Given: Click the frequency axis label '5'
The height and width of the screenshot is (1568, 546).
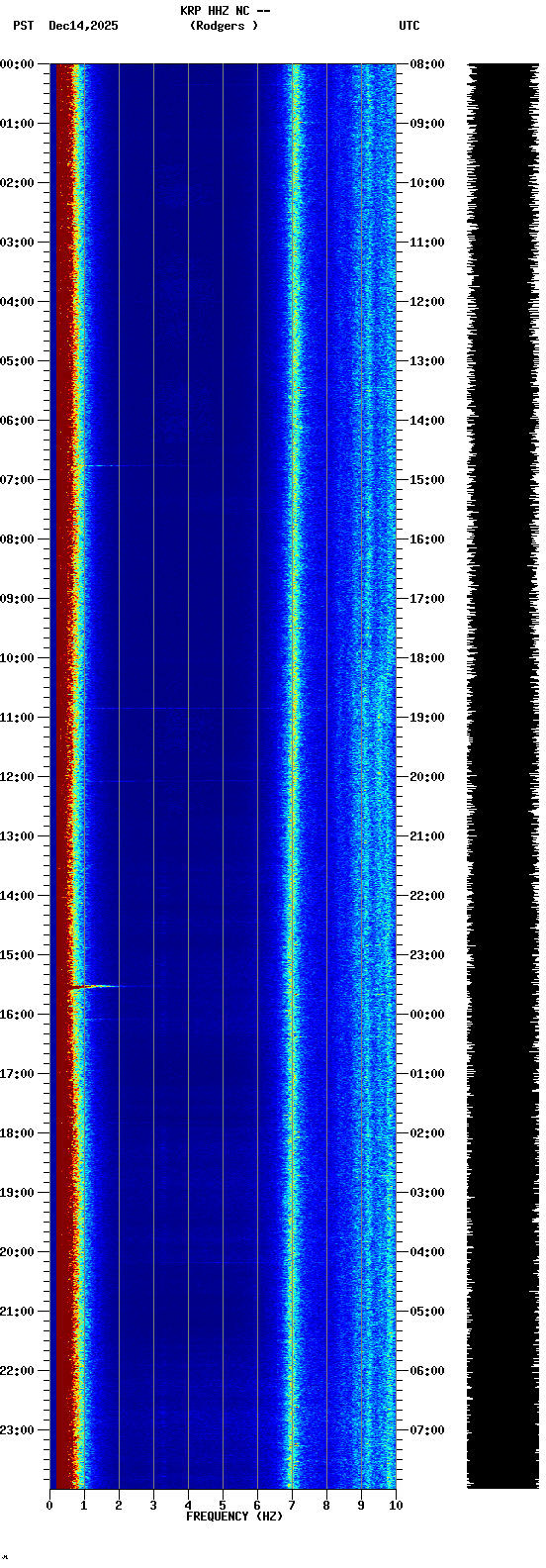Looking at the screenshot, I should [223, 1506].
